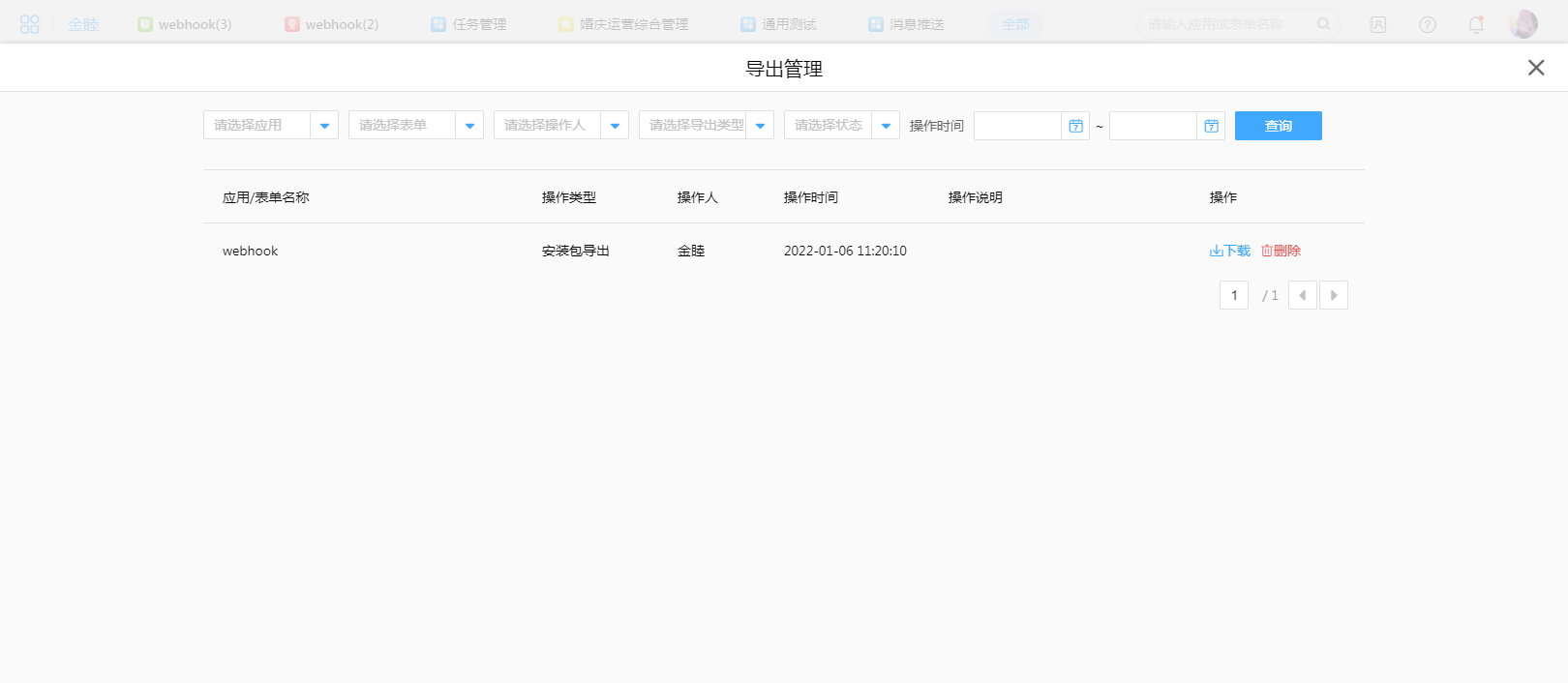
Task: Open the 请选择操作人 dropdown
Action: click(615, 126)
